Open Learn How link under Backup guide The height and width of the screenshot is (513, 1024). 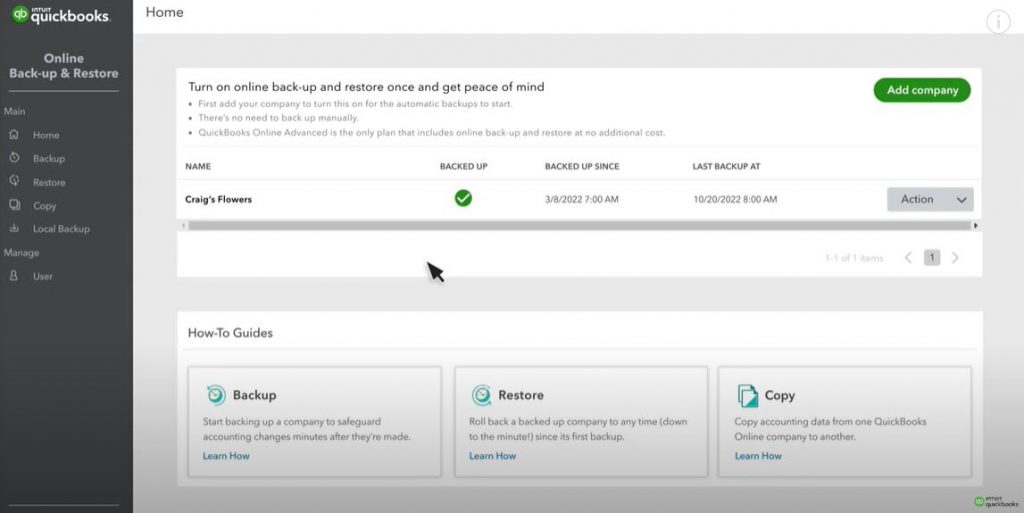click(x=226, y=456)
